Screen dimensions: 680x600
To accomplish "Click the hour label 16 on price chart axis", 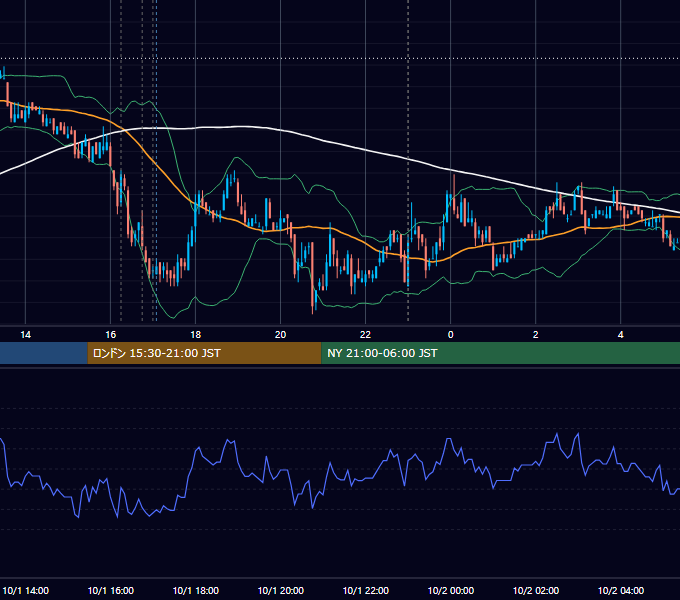I will (111, 335).
